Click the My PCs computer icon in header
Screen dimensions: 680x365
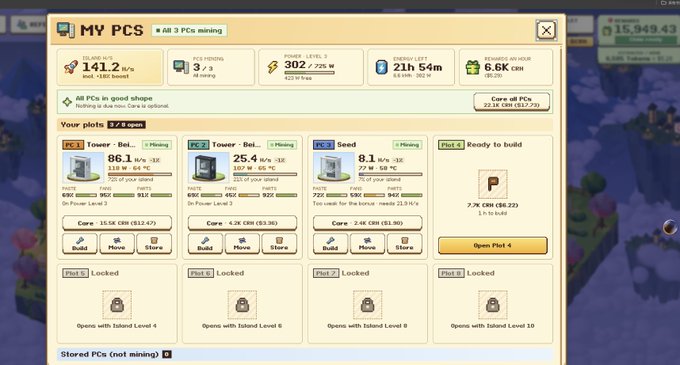click(65, 30)
